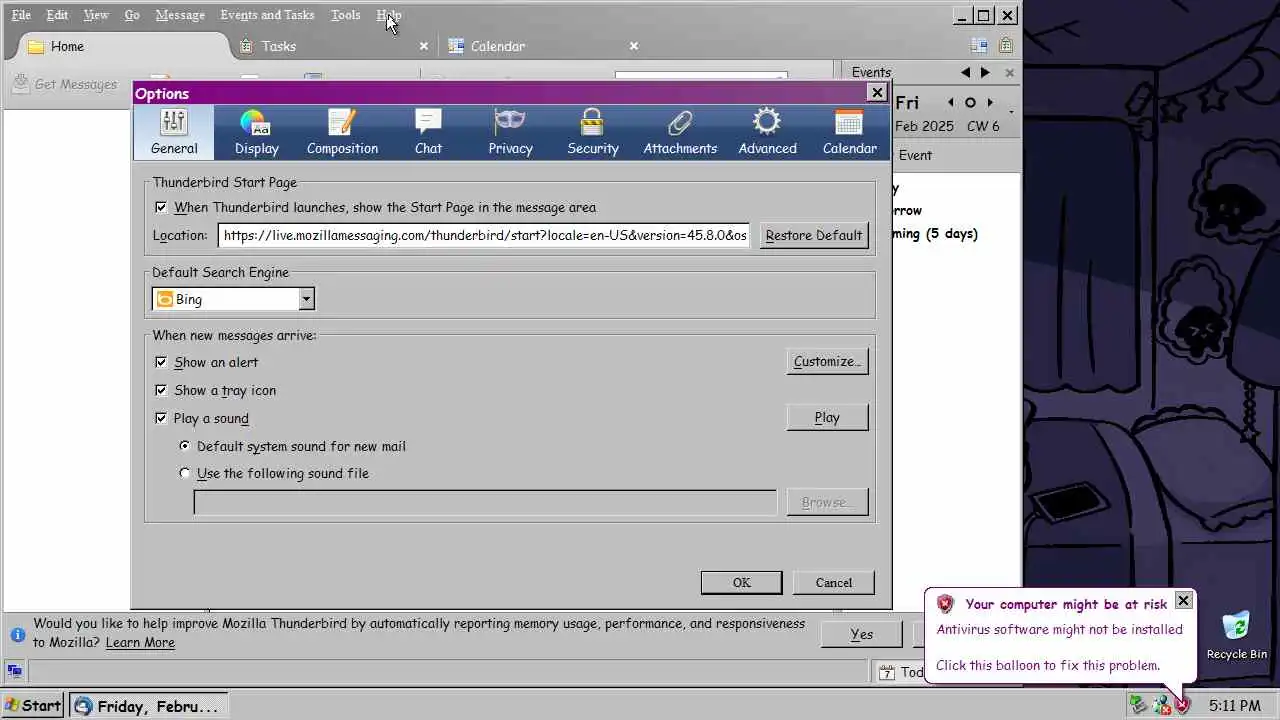The width and height of the screenshot is (1280, 720).
Task: Click Yes to help improve Thunderbird
Action: pyautogui.click(x=862, y=634)
